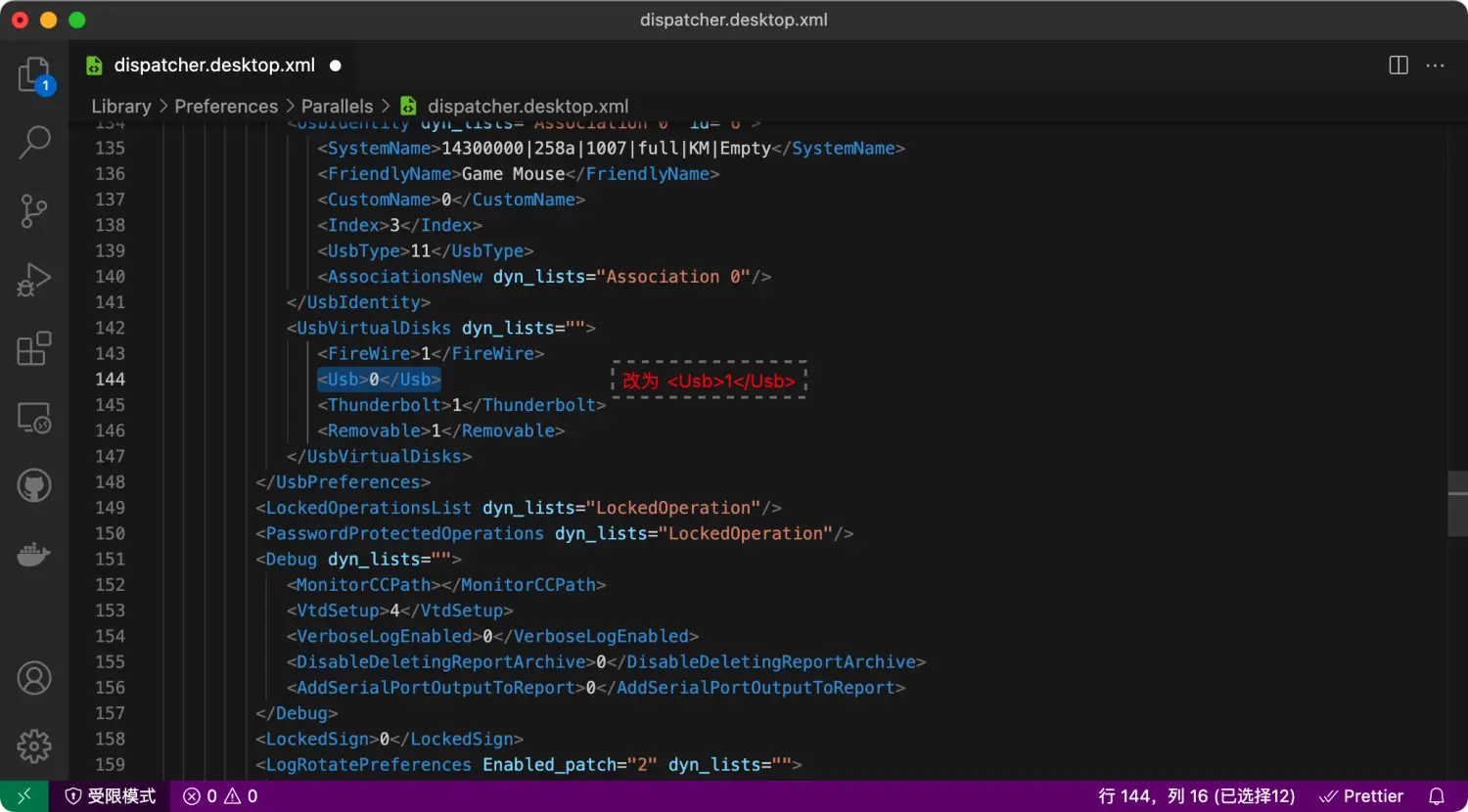Click the vertical scrollbar thumb in the editor
Image resolution: width=1468 pixels, height=812 pixels.
pyautogui.click(x=1457, y=504)
